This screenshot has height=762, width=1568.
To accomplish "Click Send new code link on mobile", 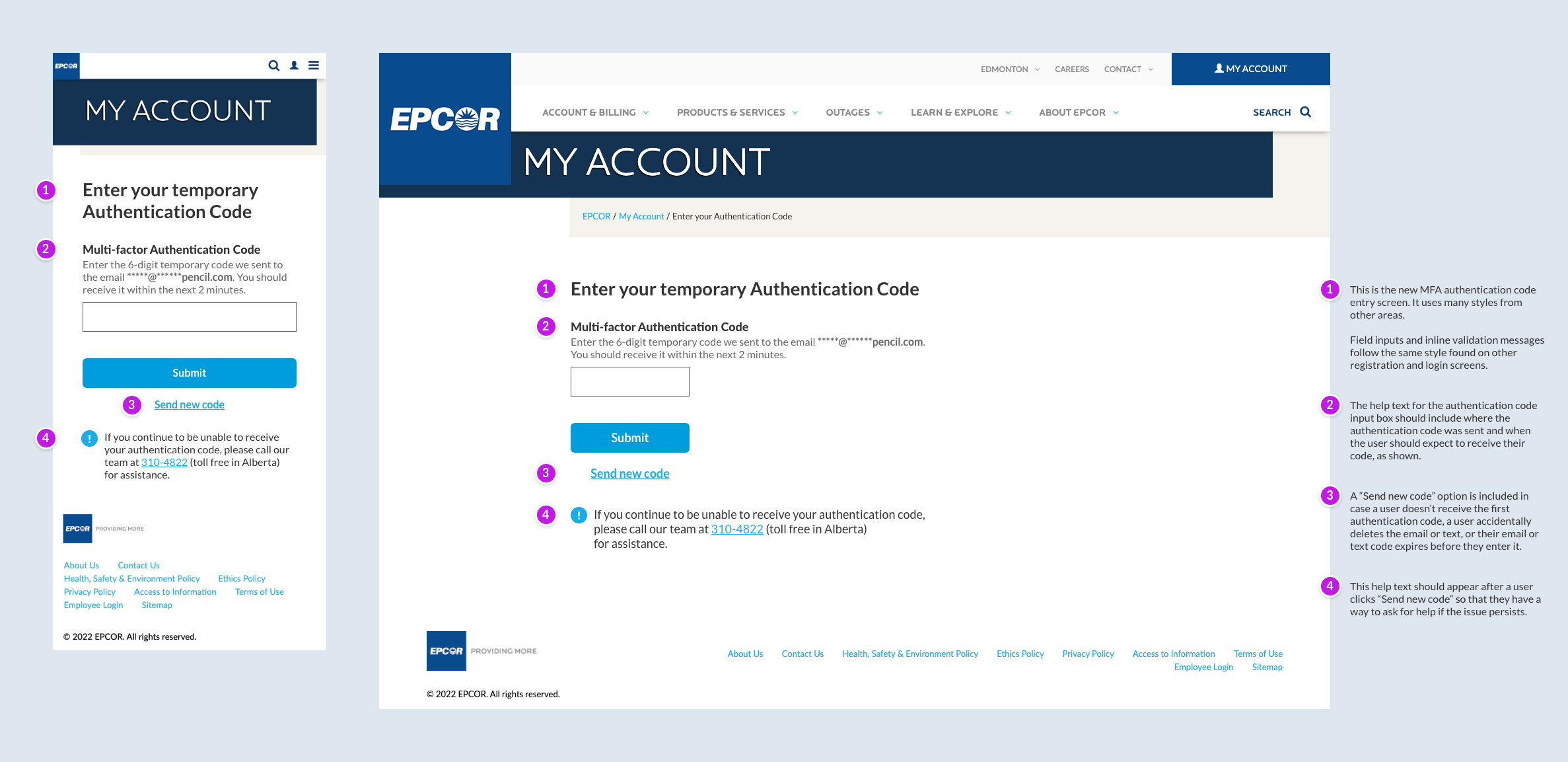I will point(190,404).
